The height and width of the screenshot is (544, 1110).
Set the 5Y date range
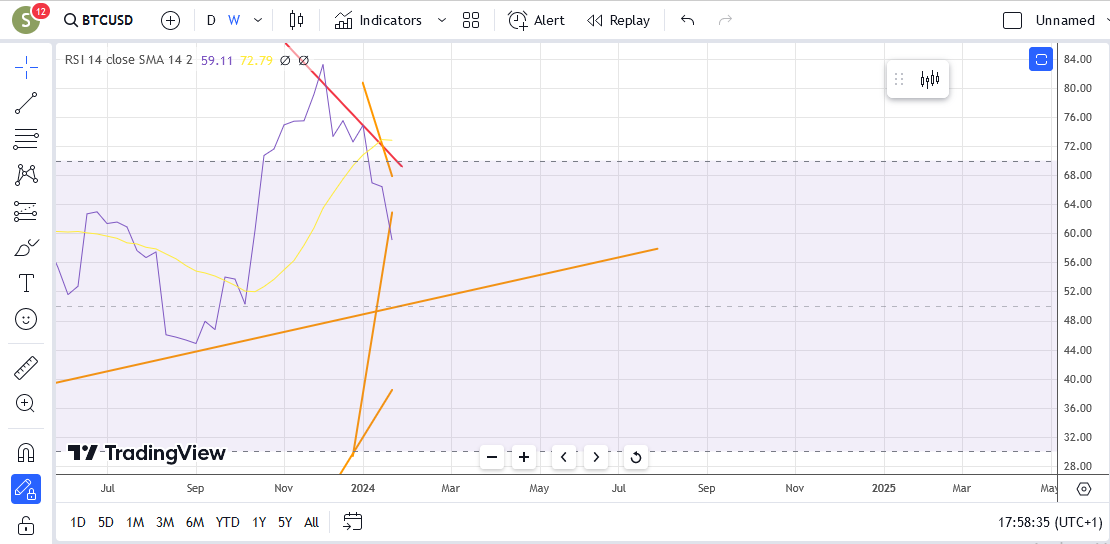[x=285, y=523]
